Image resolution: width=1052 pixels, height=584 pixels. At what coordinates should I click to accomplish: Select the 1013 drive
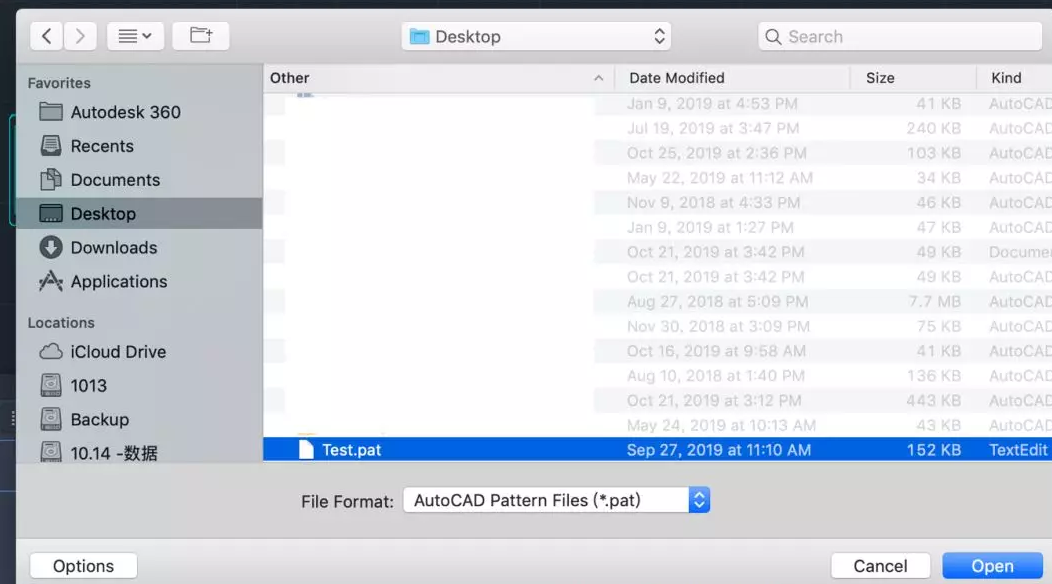[x=139, y=385]
